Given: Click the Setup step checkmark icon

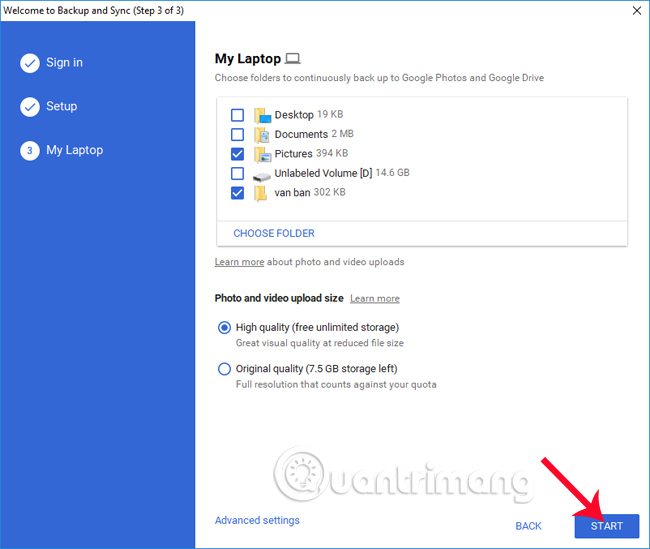Looking at the screenshot, I should tap(30, 107).
